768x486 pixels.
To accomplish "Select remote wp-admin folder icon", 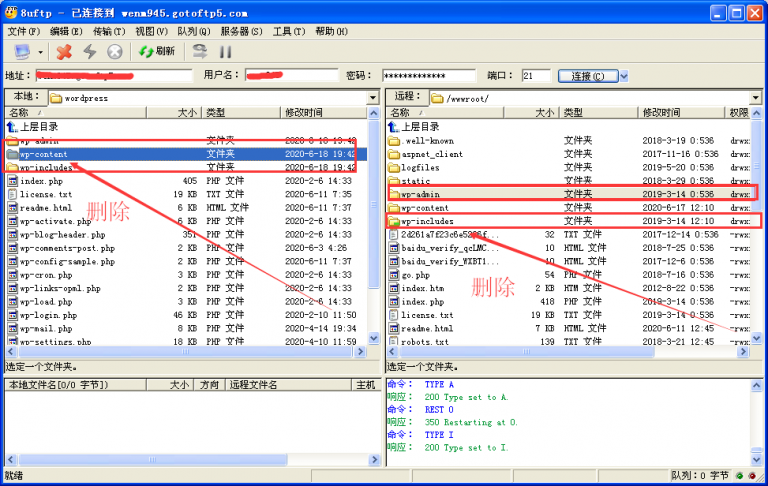I will pos(394,194).
